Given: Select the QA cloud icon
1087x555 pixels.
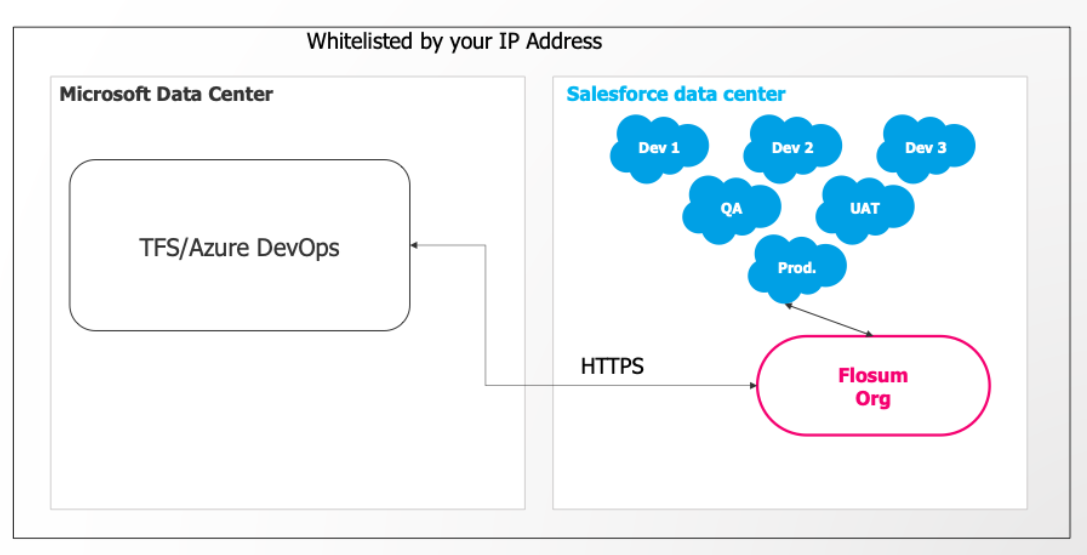Looking at the screenshot, I should tap(731, 209).
